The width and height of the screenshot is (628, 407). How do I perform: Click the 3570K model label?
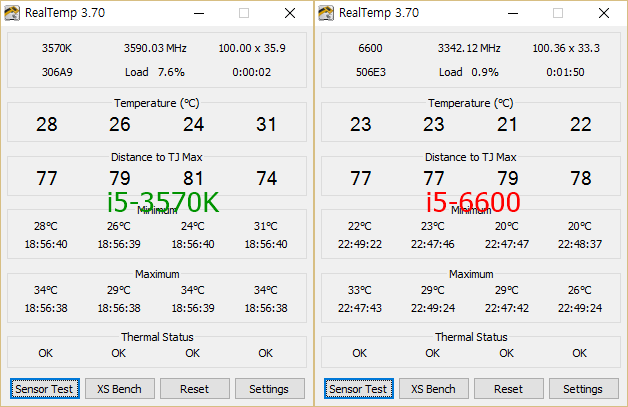[x=57, y=48]
